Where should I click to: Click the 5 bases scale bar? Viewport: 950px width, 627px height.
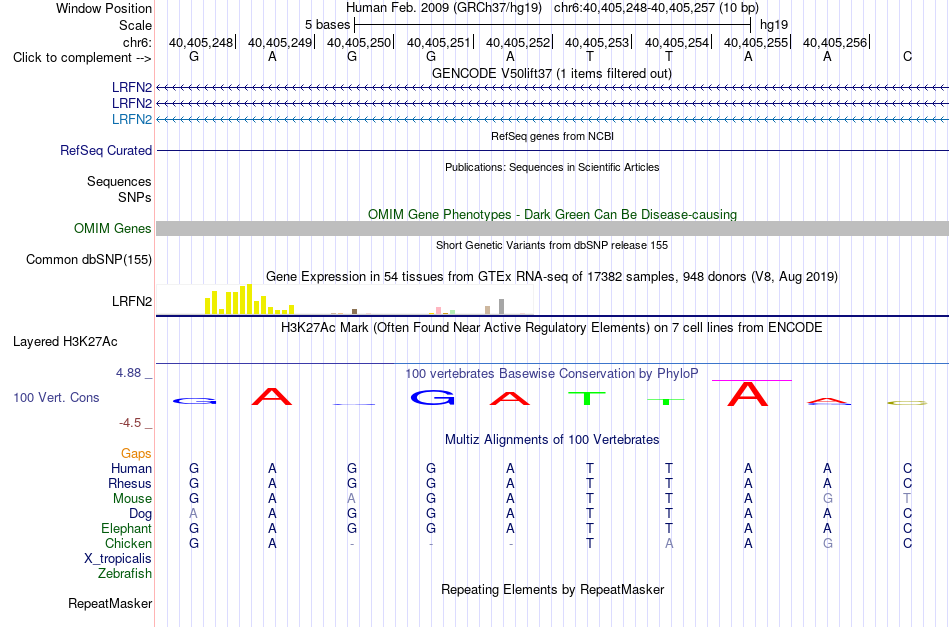(x=553, y=25)
